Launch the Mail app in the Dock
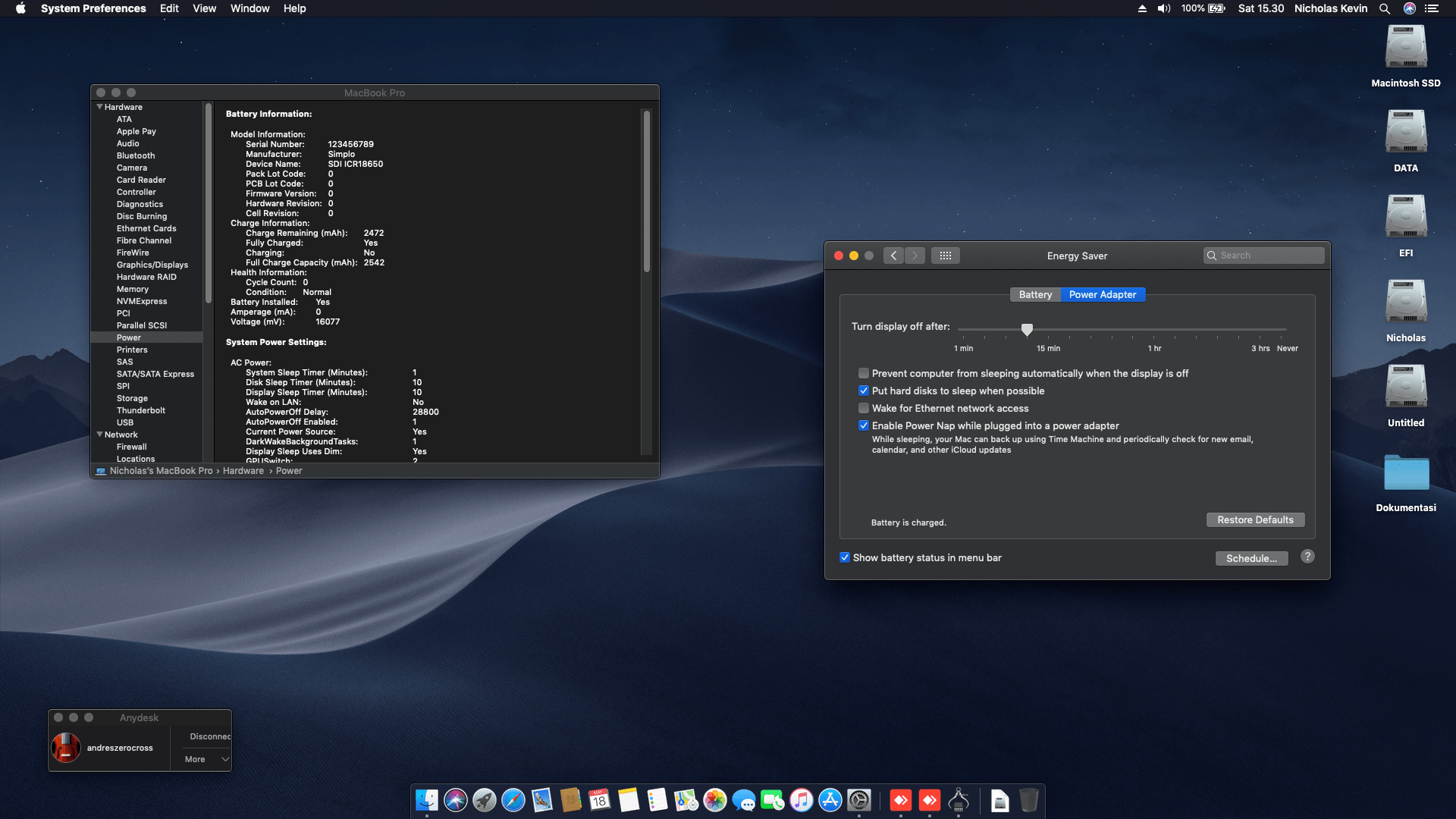This screenshot has height=819, width=1456. click(x=541, y=800)
